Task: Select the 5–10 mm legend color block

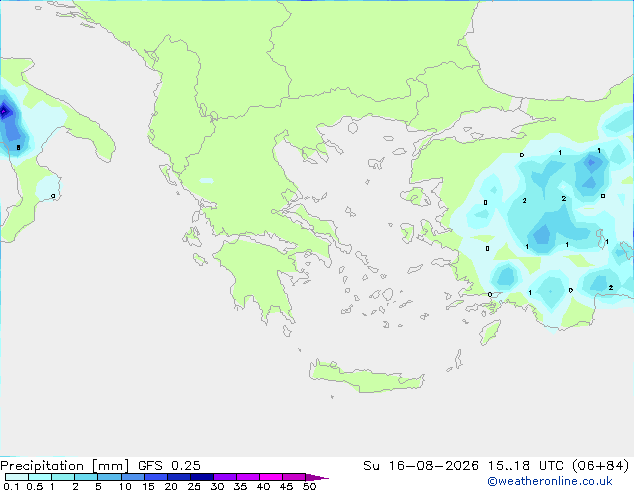Action: pyautogui.click(x=109, y=477)
